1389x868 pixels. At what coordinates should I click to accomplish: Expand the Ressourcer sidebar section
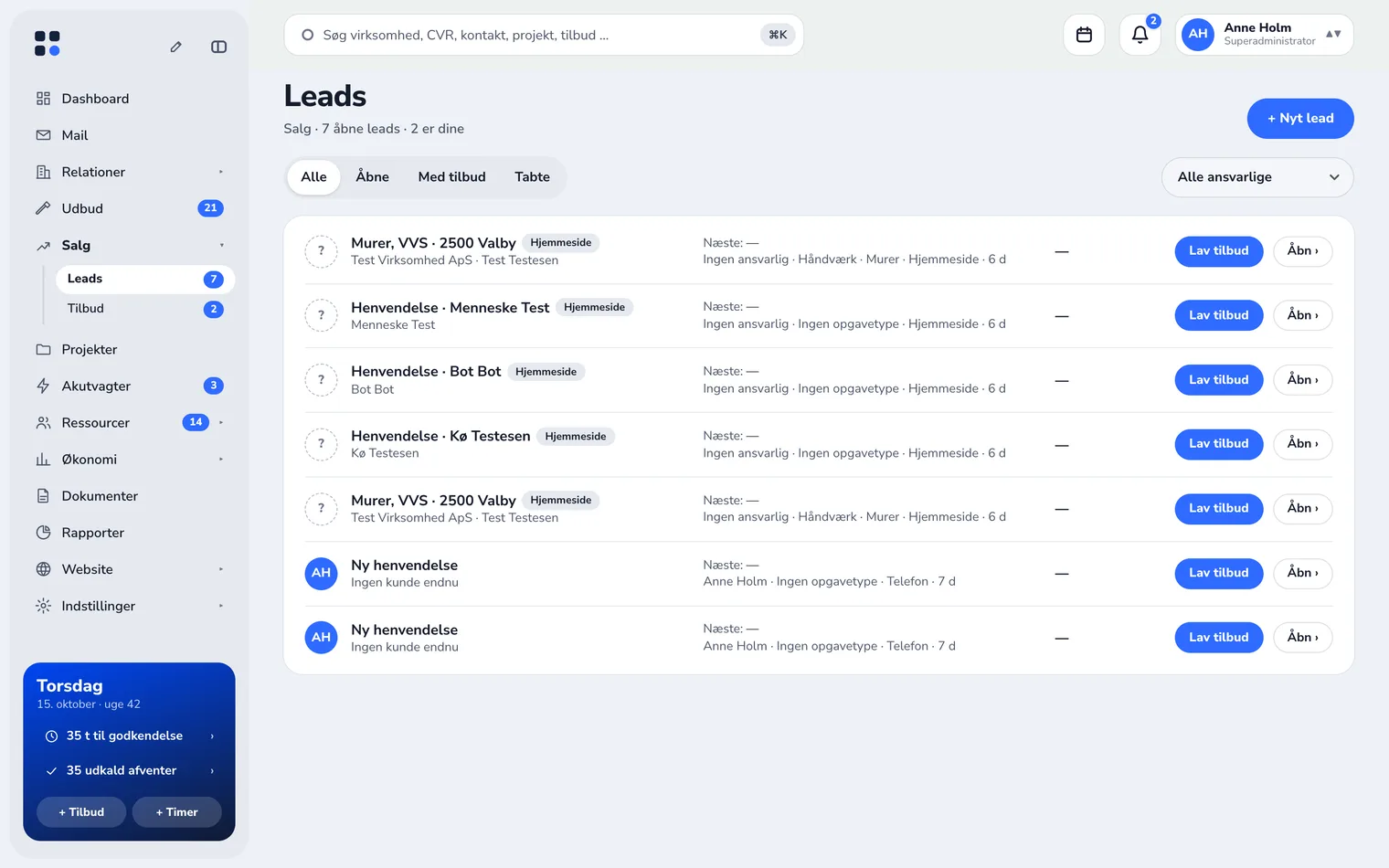click(x=221, y=422)
